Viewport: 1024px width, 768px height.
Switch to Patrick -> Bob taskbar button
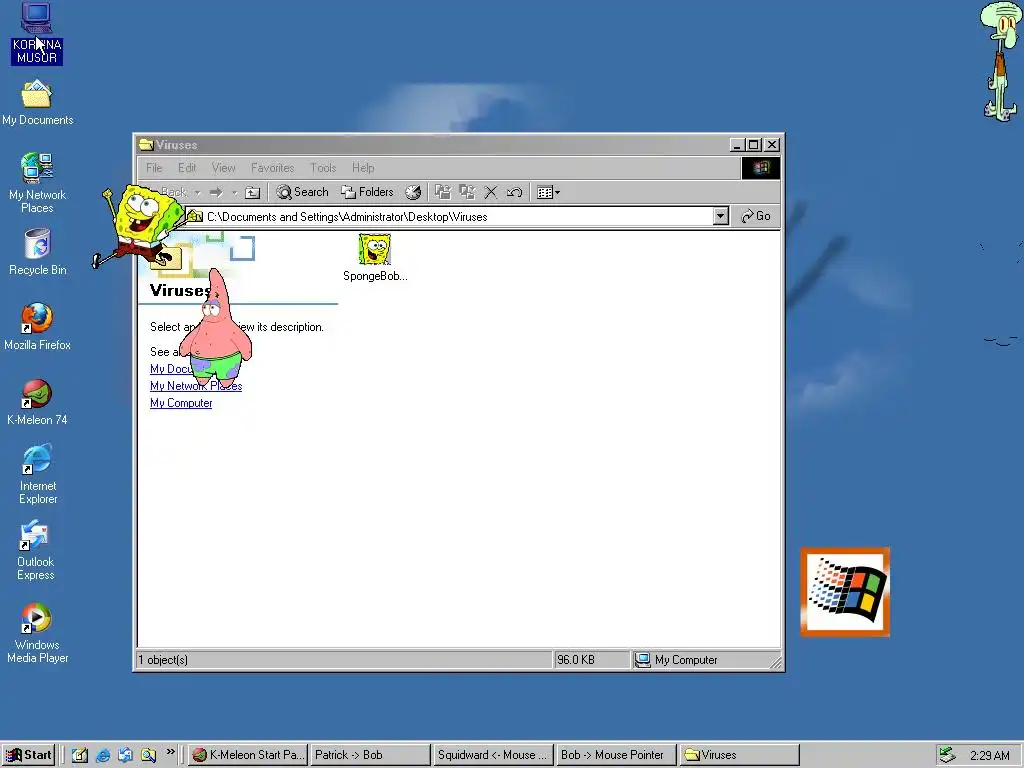coord(370,755)
